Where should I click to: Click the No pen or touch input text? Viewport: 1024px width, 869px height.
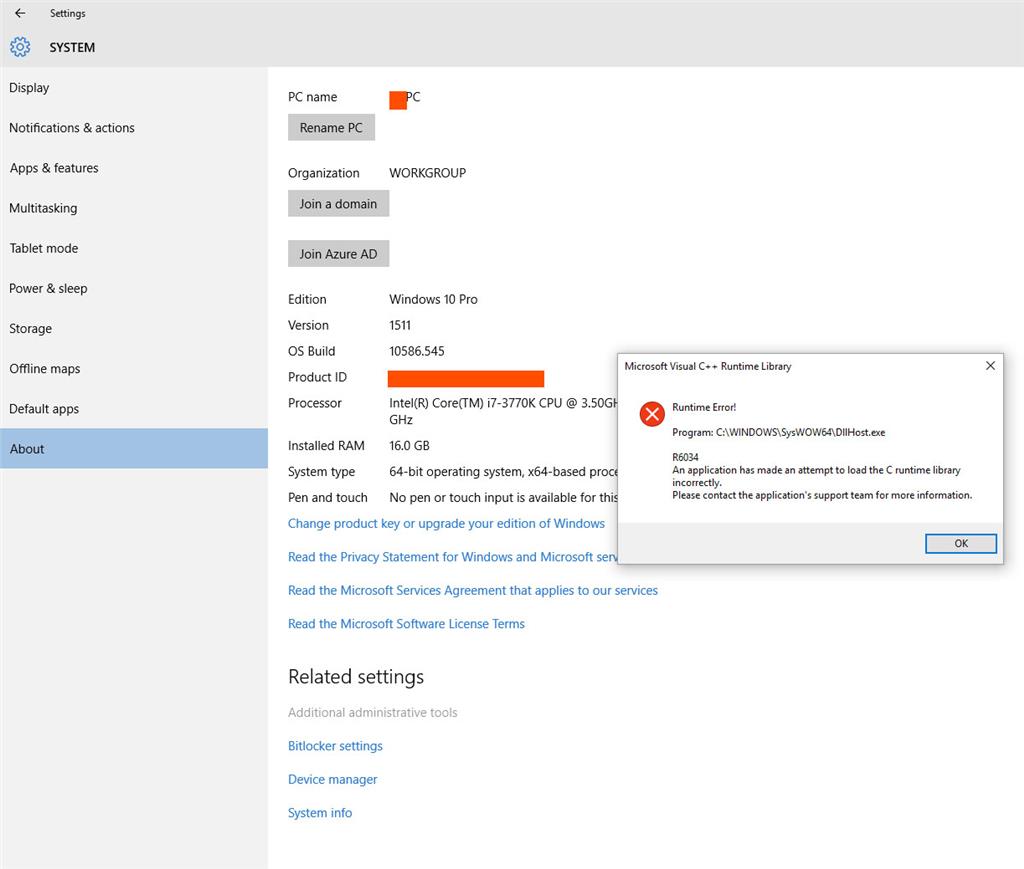click(503, 498)
